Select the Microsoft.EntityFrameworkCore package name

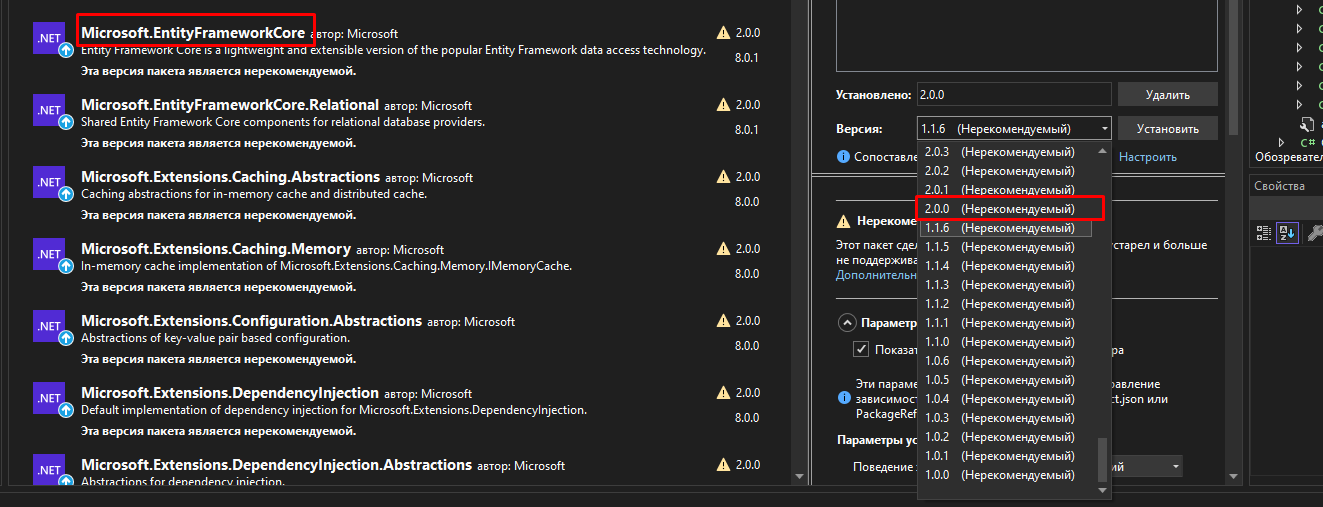pos(193,33)
